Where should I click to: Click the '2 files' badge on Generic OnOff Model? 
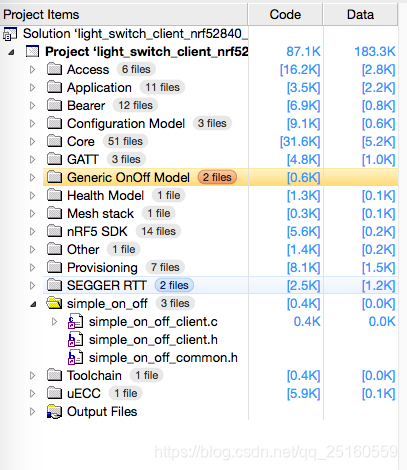click(x=217, y=177)
